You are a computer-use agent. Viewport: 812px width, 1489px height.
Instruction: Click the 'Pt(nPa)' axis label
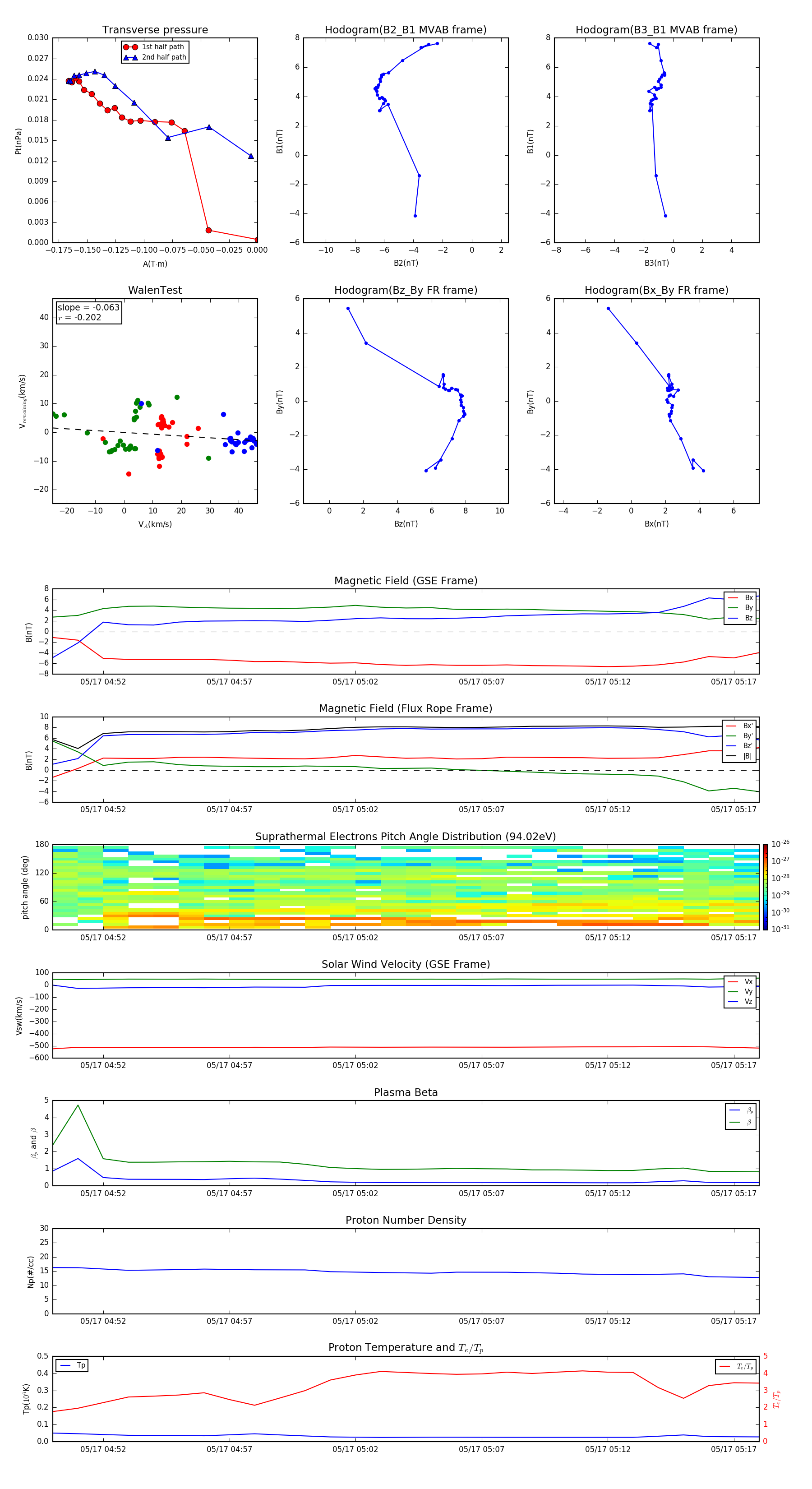click(18, 140)
